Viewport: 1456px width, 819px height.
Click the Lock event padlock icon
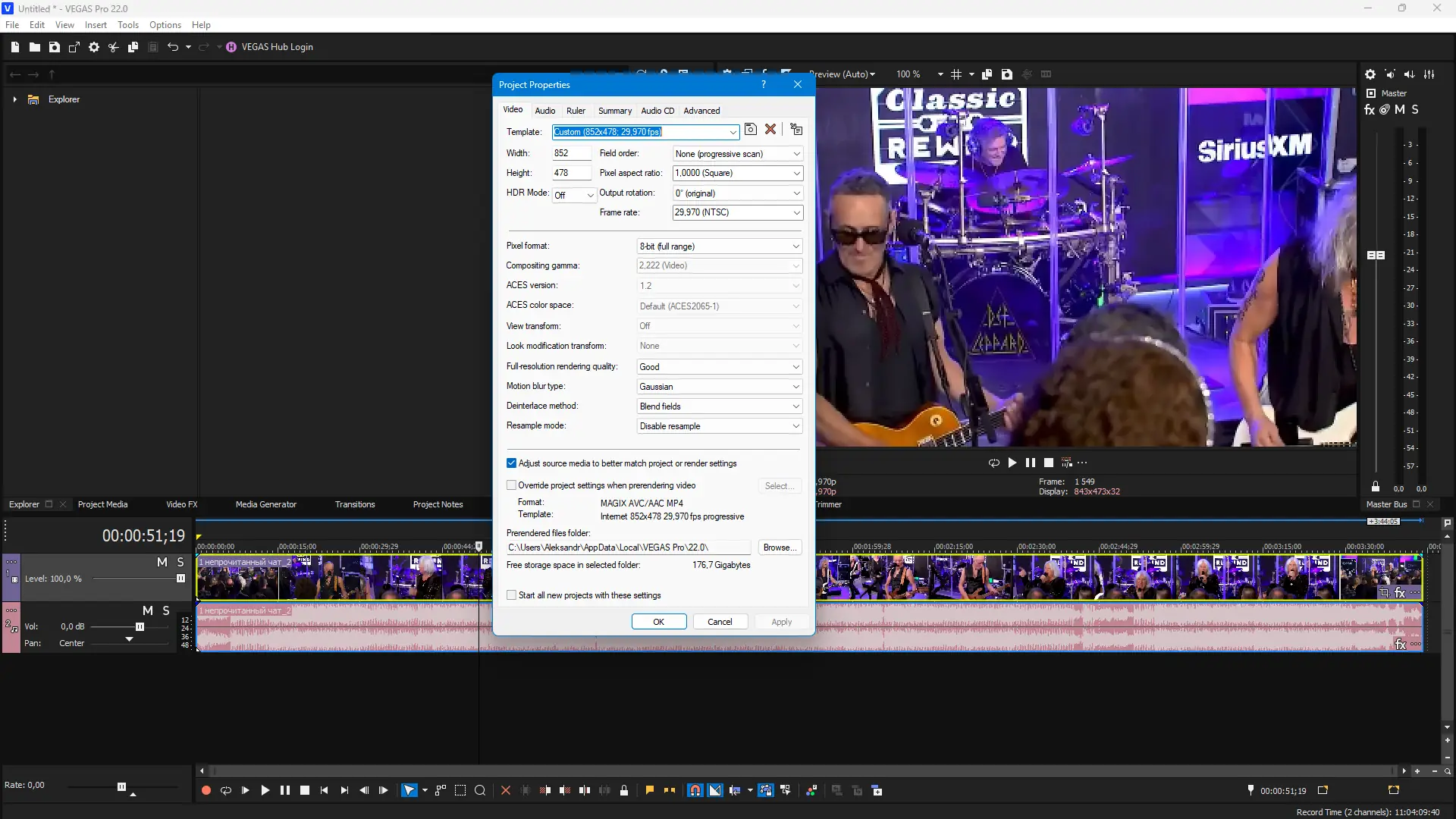pyautogui.click(x=624, y=790)
